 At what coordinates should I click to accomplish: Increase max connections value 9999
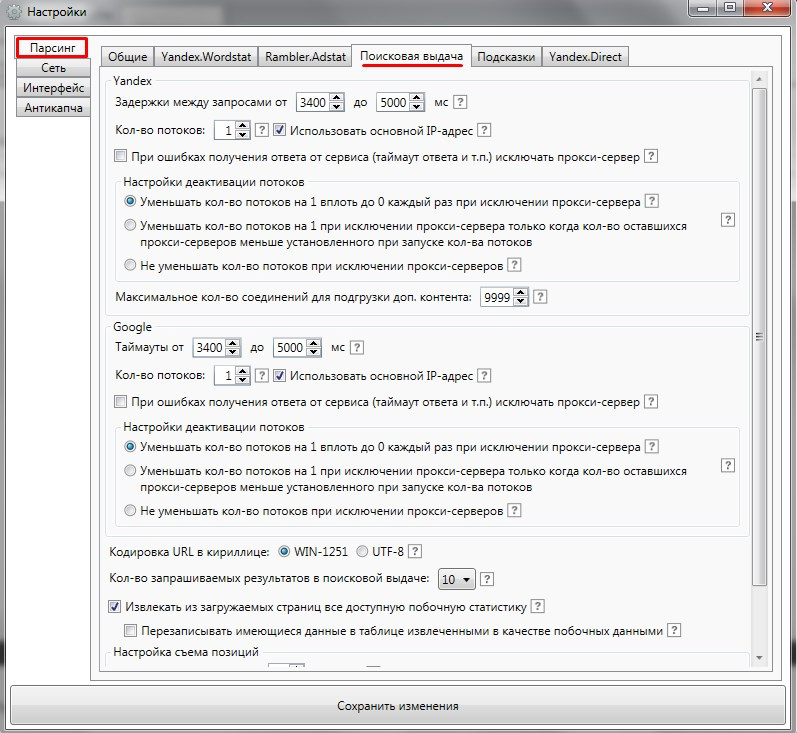[x=520, y=292]
